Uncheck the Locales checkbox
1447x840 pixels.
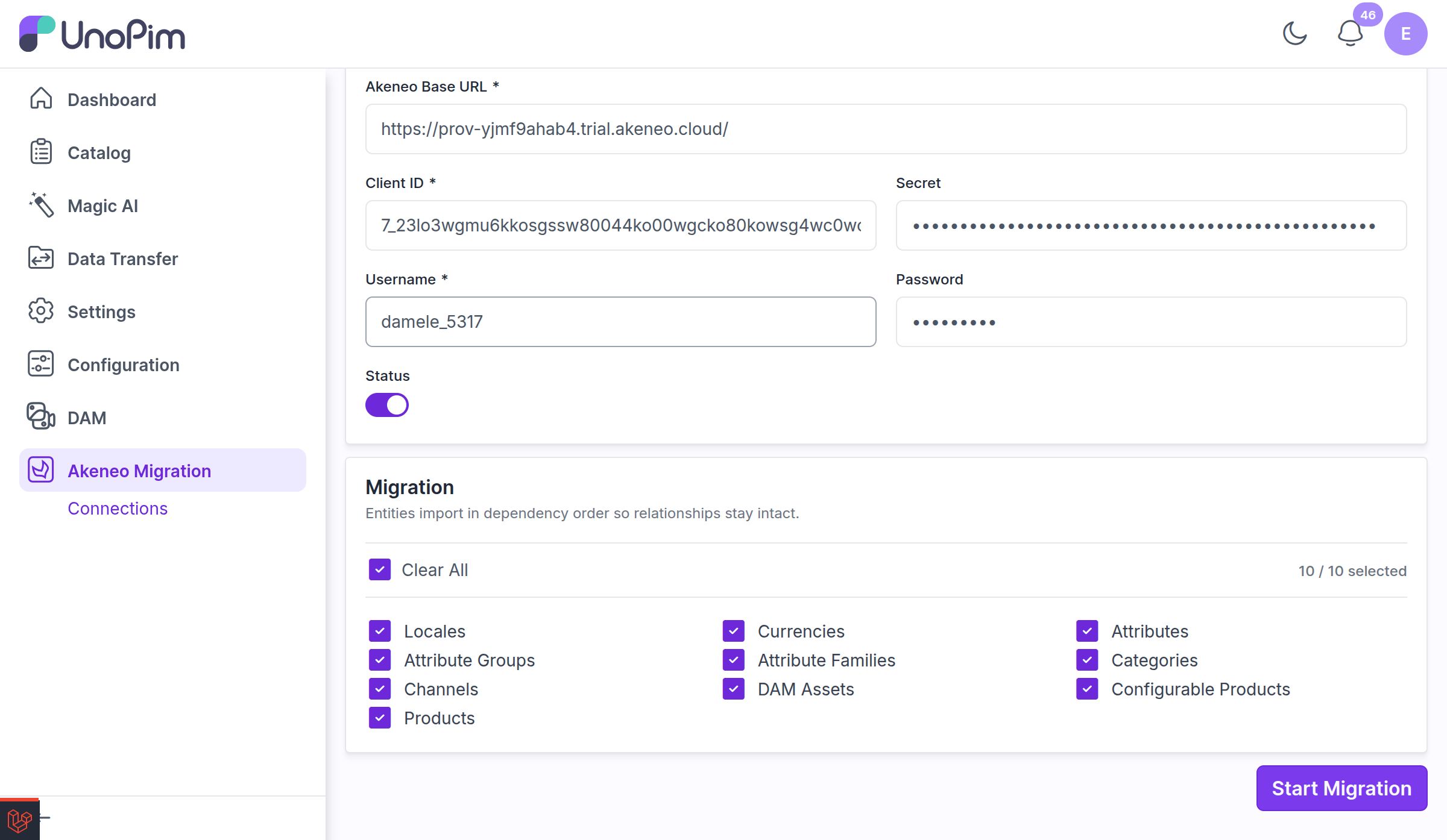pos(380,631)
